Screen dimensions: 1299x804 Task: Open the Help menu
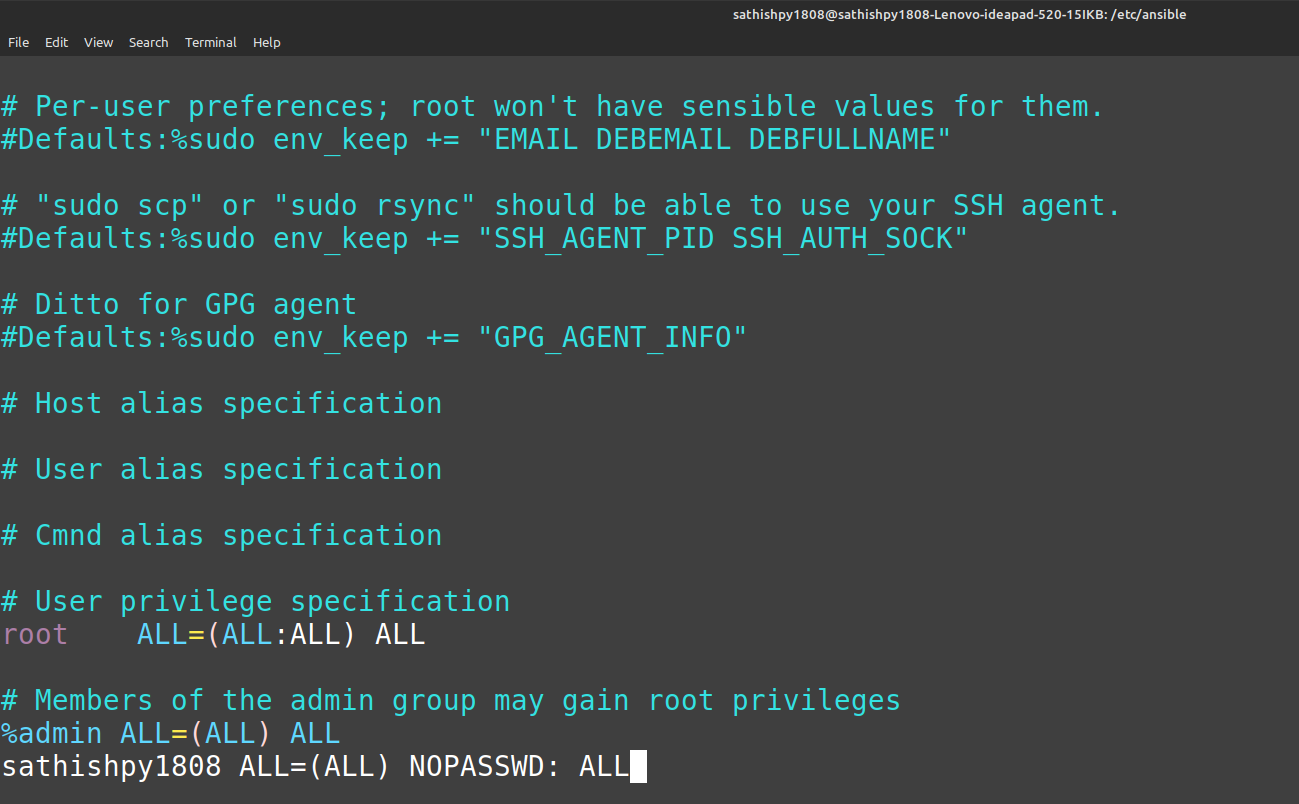266,42
